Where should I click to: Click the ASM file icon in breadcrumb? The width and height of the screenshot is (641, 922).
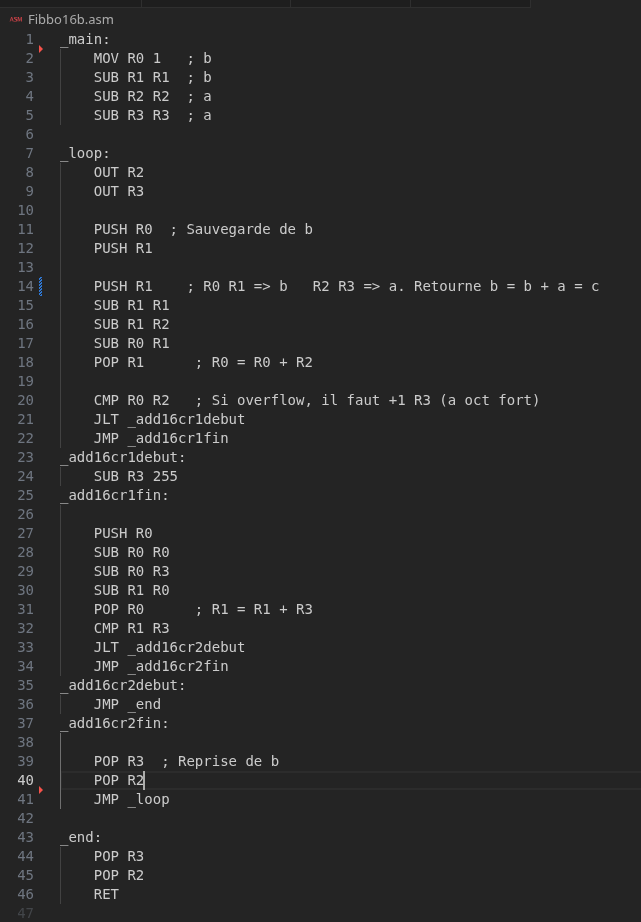(x=16, y=19)
